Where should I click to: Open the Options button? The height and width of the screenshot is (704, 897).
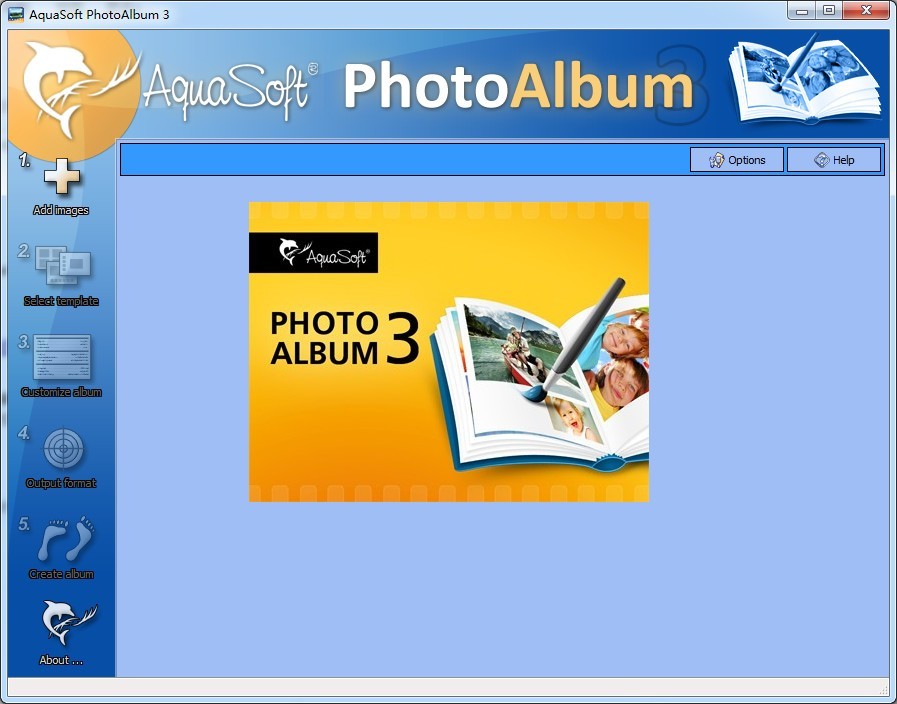736,160
